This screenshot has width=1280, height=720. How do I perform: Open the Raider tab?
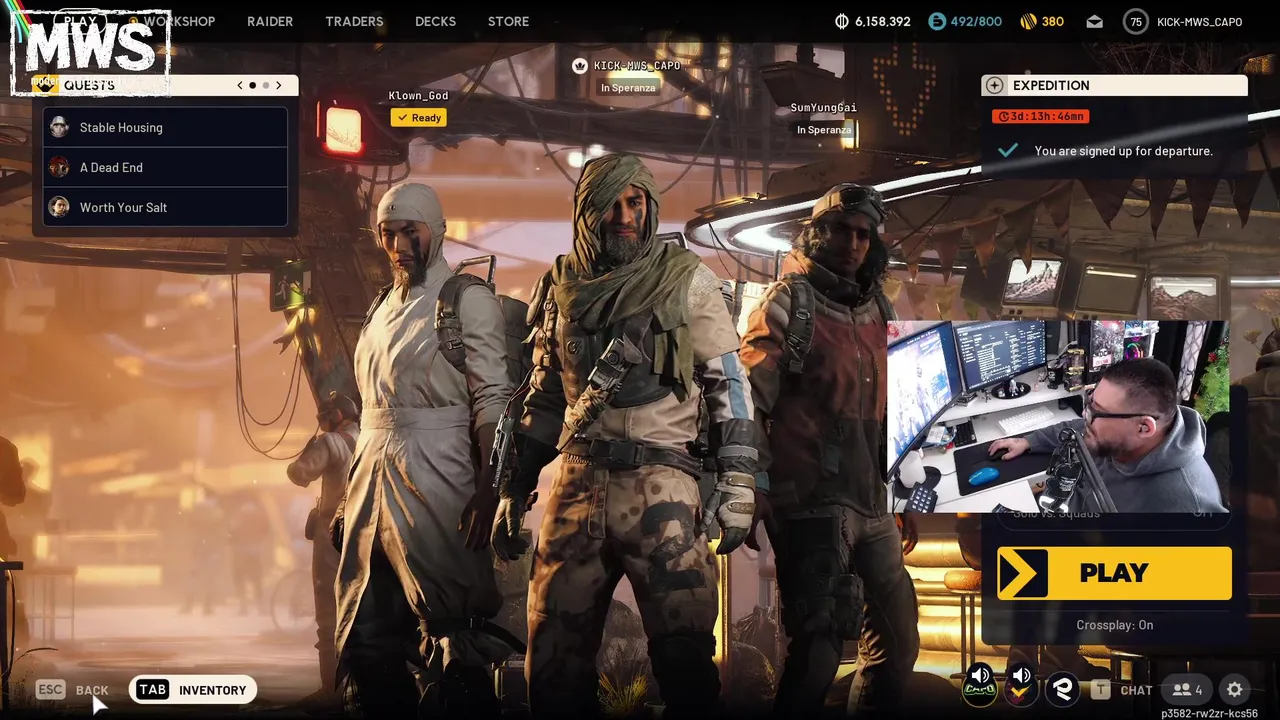point(270,21)
